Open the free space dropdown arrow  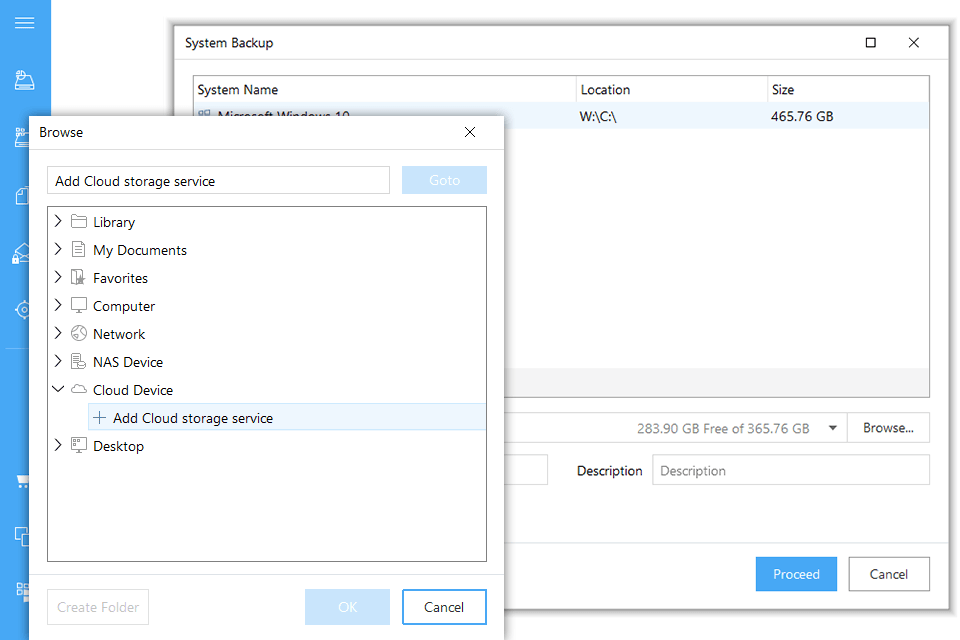[832, 427]
